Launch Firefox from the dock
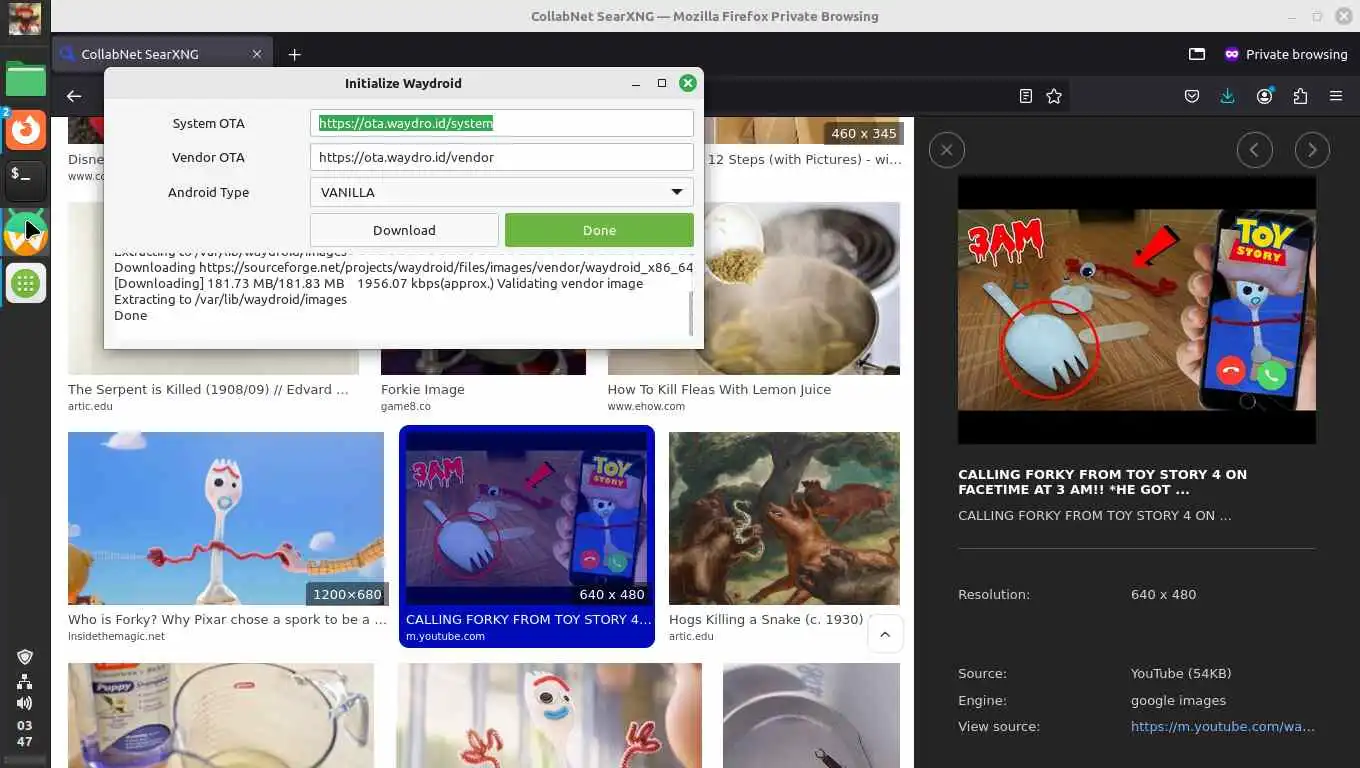 tap(26, 130)
